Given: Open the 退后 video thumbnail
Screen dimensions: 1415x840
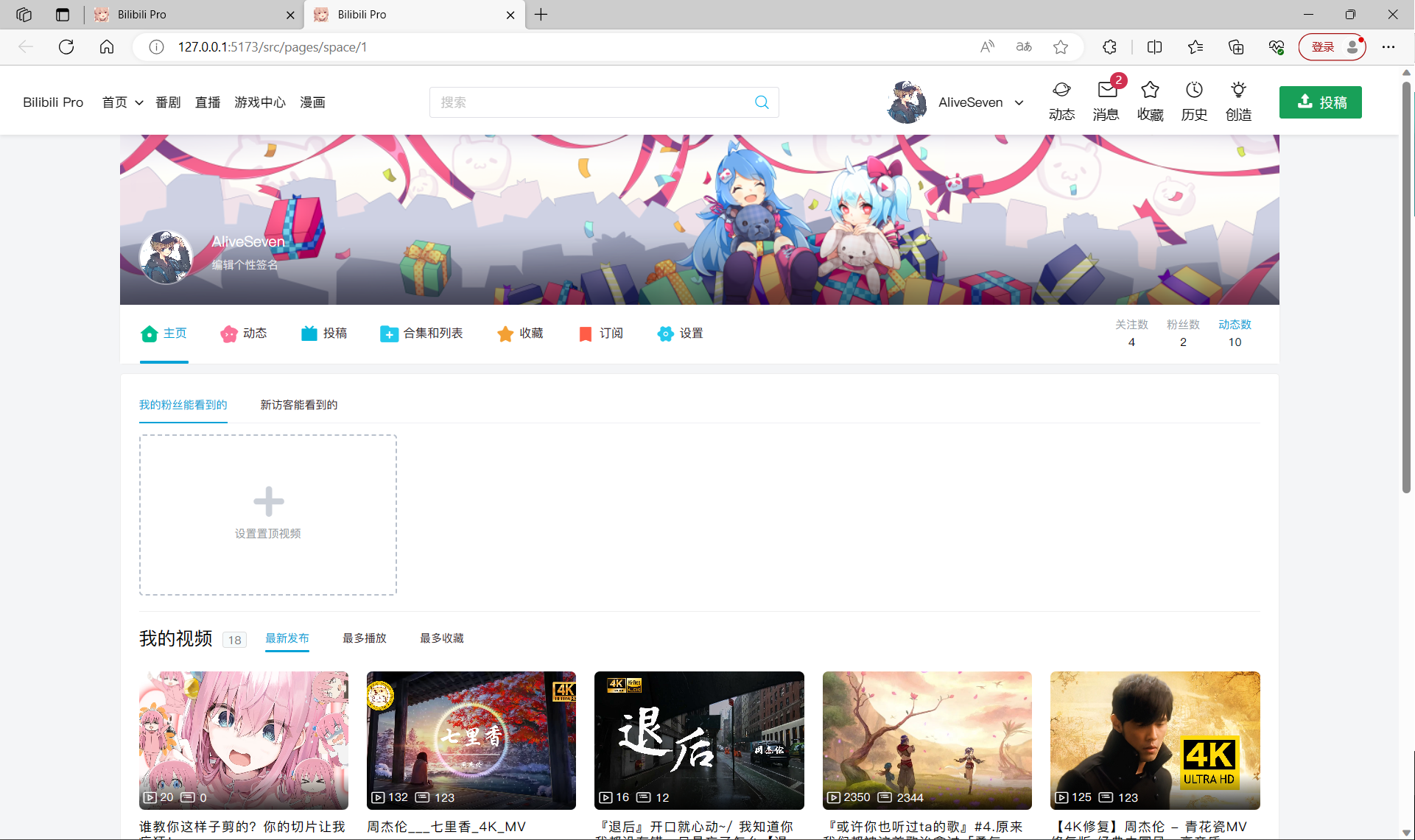Looking at the screenshot, I should pos(699,740).
